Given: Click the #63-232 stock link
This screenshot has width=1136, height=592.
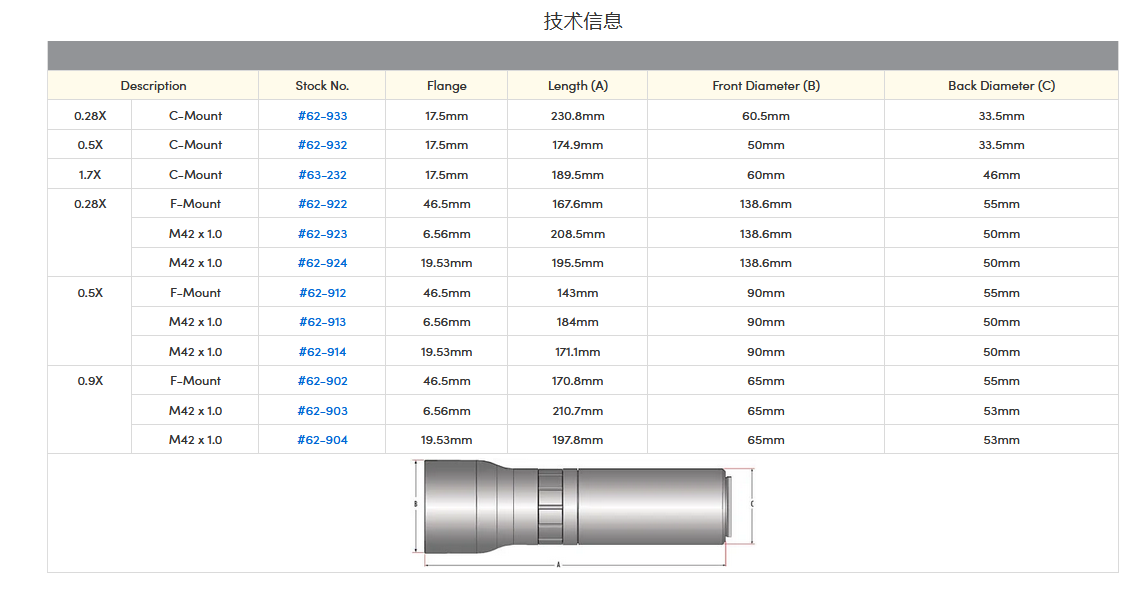Looking at the screenshot, I should point(322,175).
